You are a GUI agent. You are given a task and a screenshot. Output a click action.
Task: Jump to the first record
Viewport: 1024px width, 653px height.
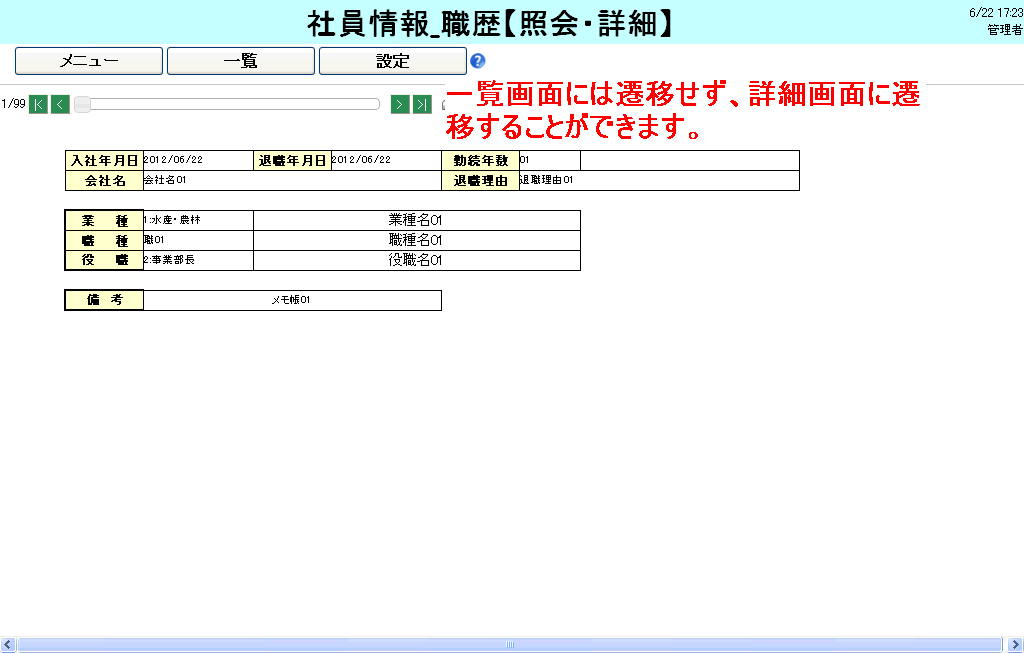pos(39,104)
